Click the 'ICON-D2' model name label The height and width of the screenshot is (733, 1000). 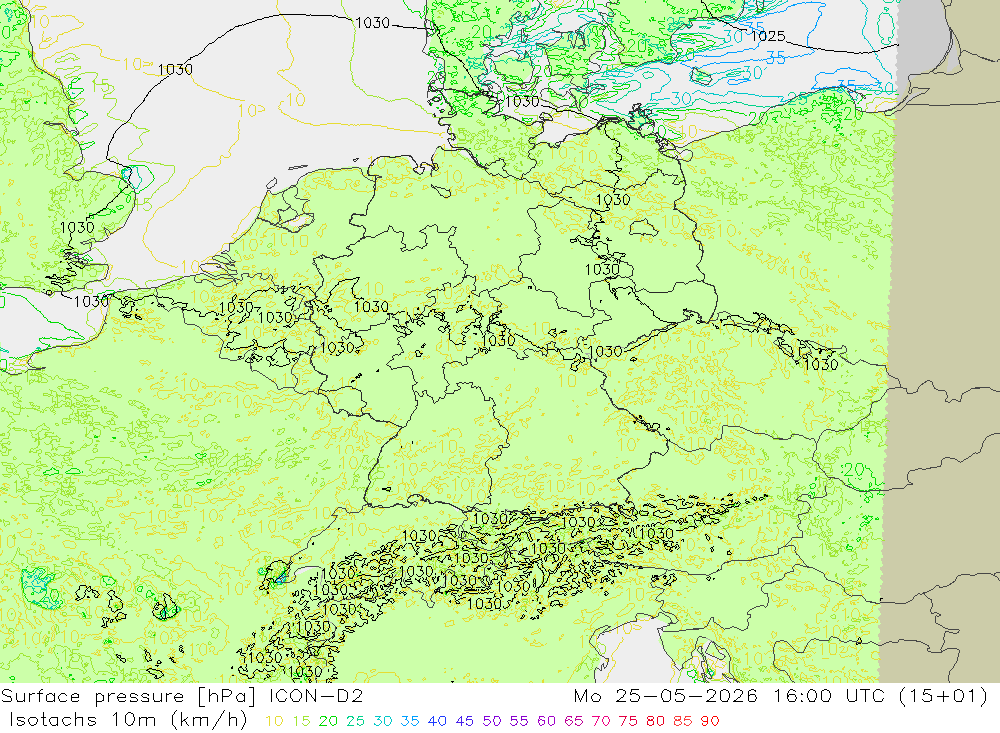click(x=316, y=695)
